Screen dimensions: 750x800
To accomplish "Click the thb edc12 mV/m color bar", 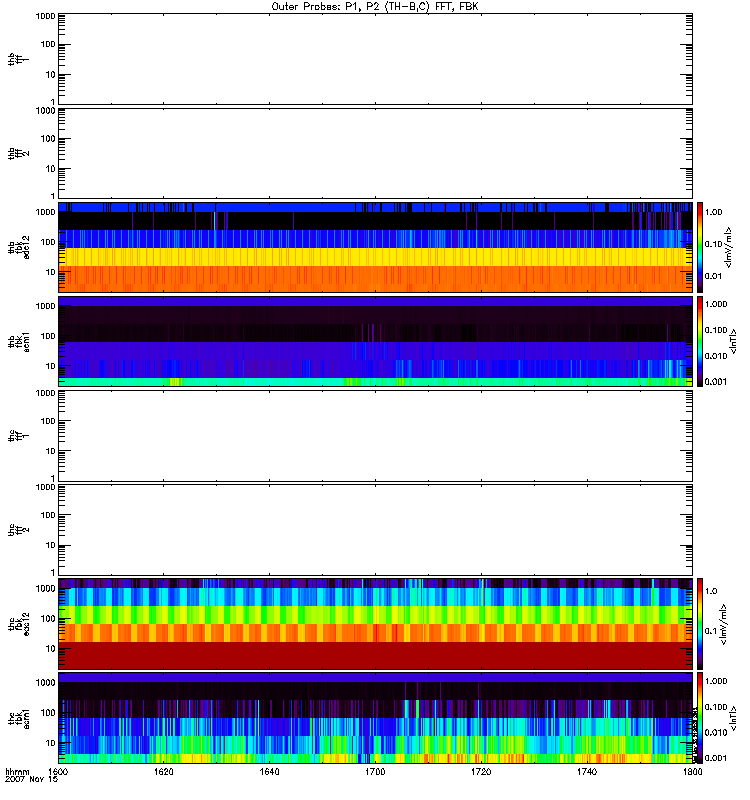I will point(700,247).
